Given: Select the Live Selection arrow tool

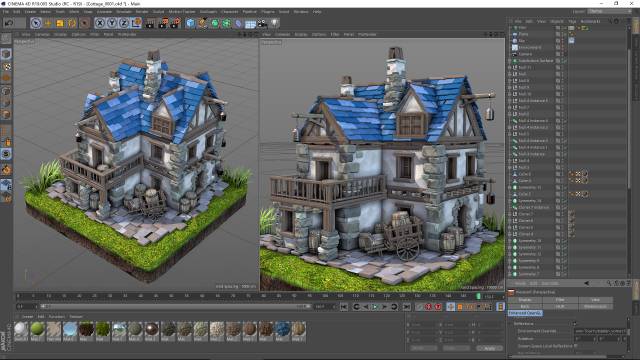Looking at the screenshot, I should point(36,23).
